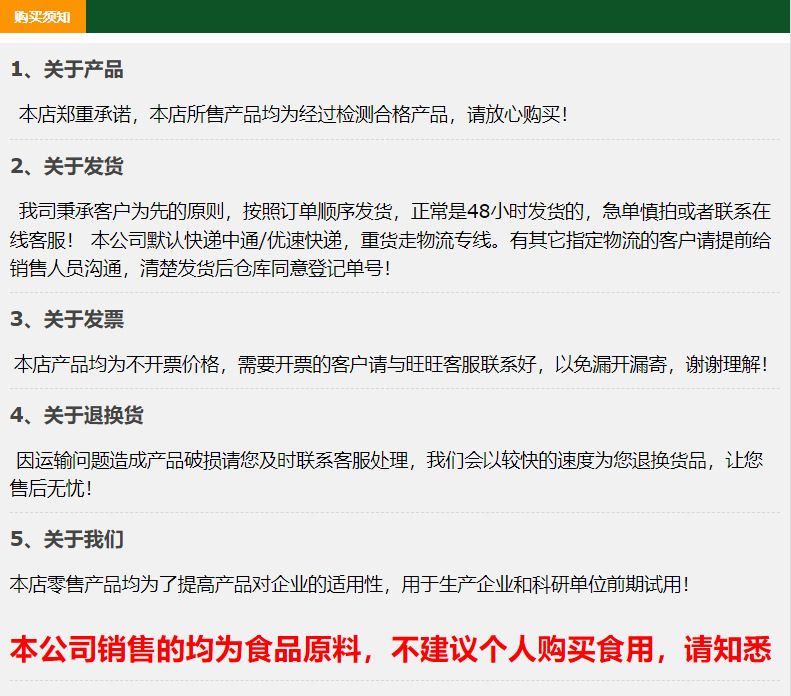Select the heading 4、关于退换货

click(x=77, y=416)
